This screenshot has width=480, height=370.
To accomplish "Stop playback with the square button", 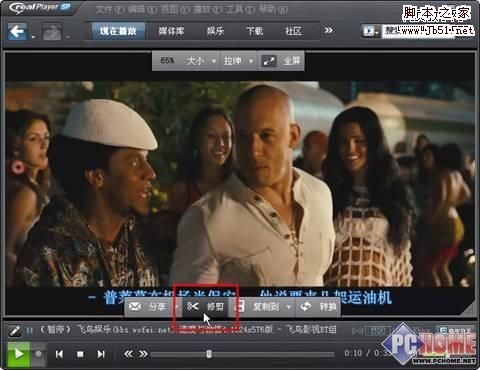I will pos(80,354).
